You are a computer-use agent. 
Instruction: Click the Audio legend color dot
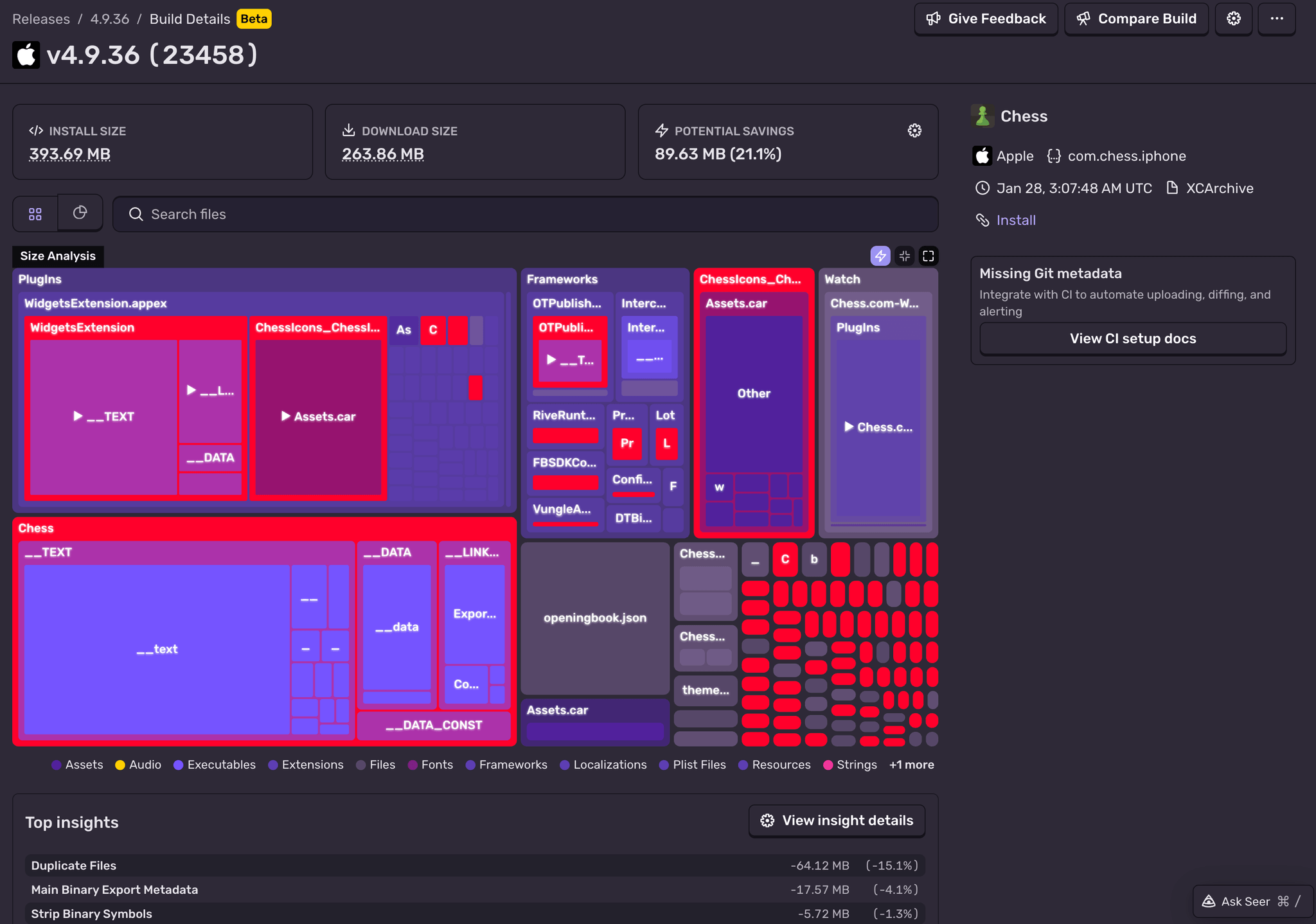(121, 765)
